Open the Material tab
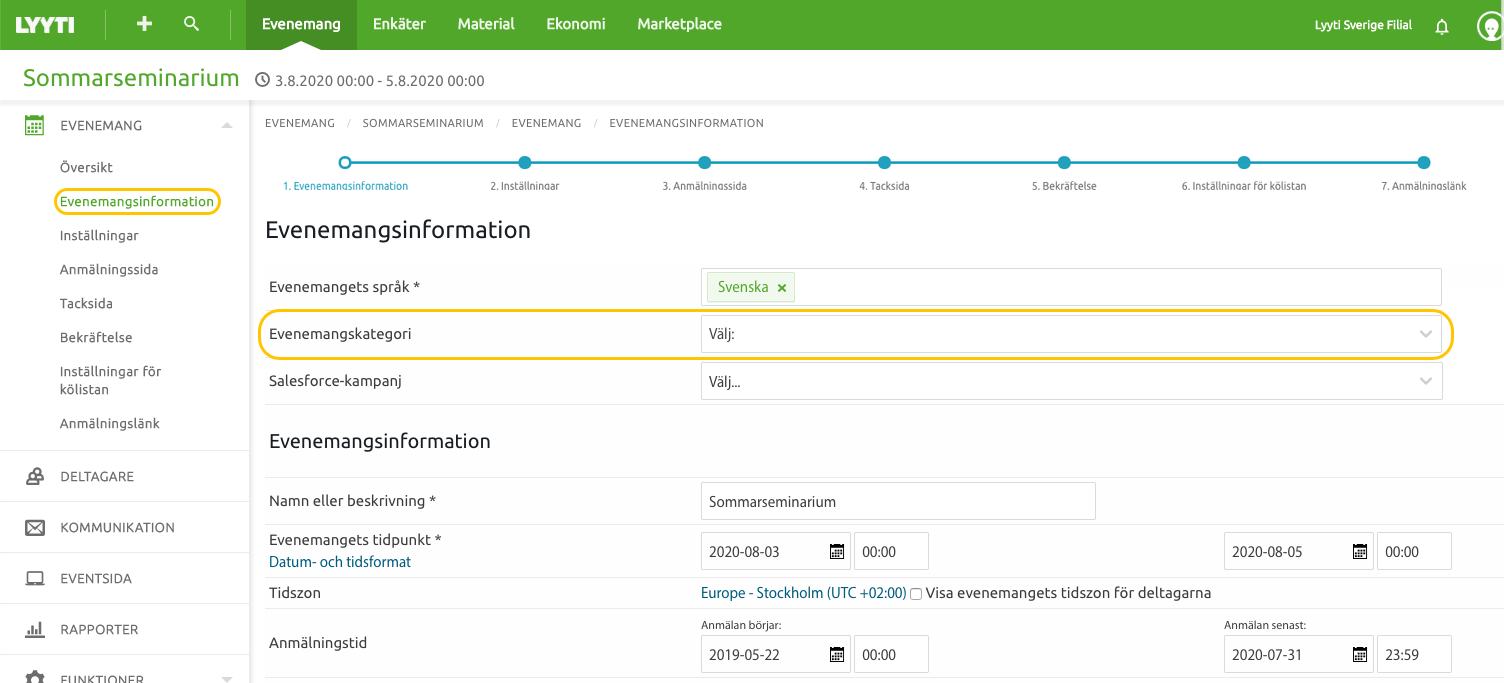1504x683 pixels. tap(486, 24)
